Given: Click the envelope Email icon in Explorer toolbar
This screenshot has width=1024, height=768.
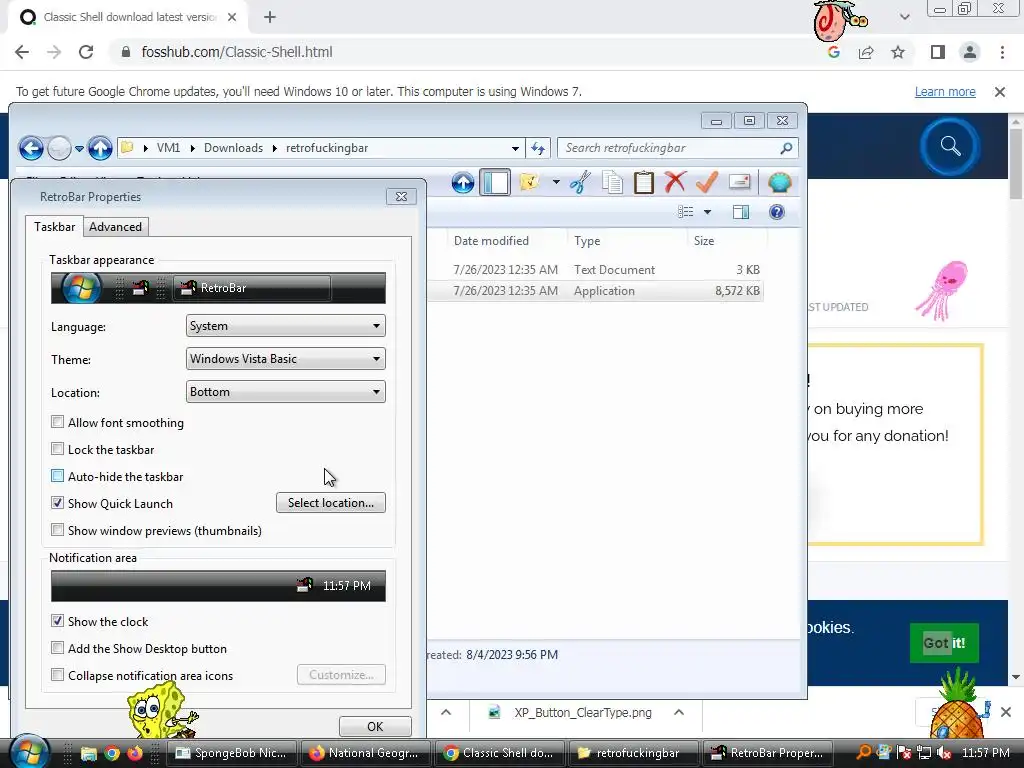Looking at the screenshot, I should pyautogui.click(x=739, y=182).
